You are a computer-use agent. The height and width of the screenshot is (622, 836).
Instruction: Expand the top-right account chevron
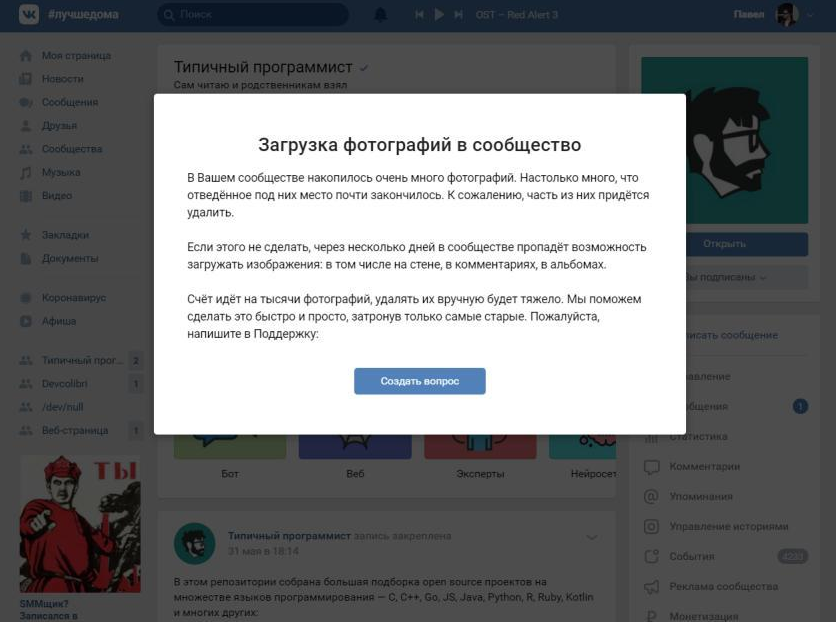pos(810,15)
